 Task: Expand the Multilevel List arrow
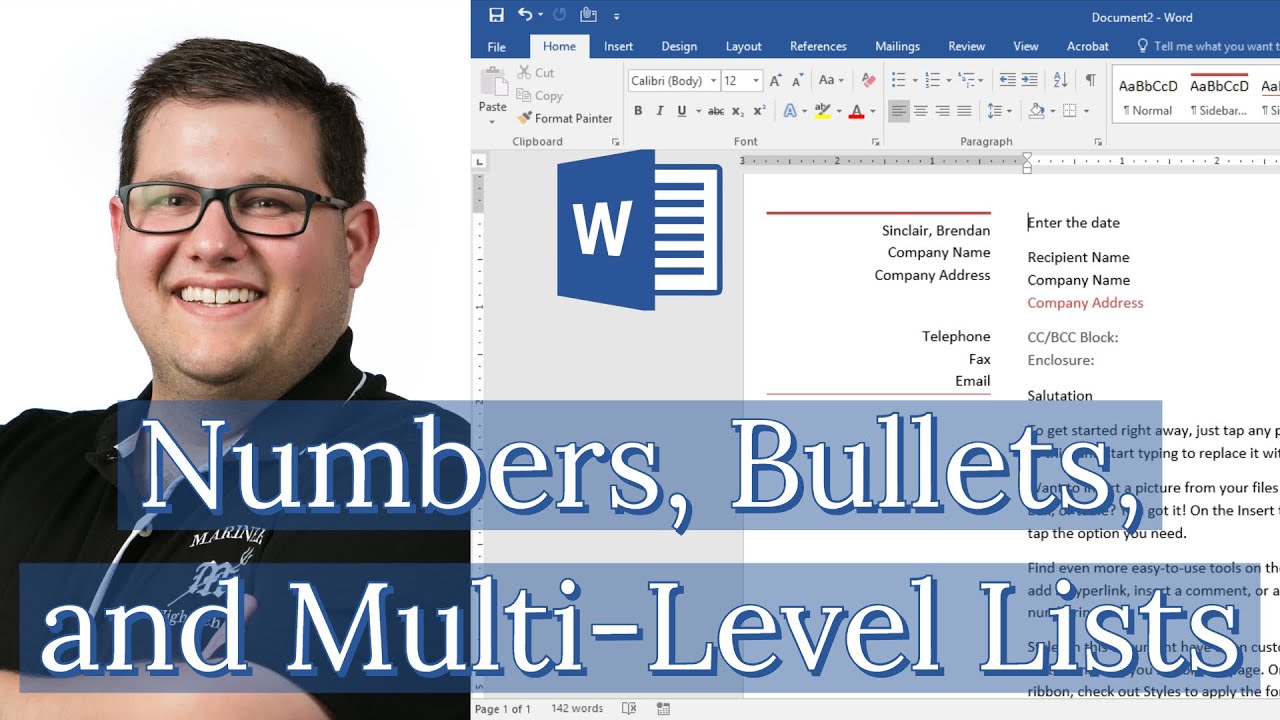click(980, 81)
